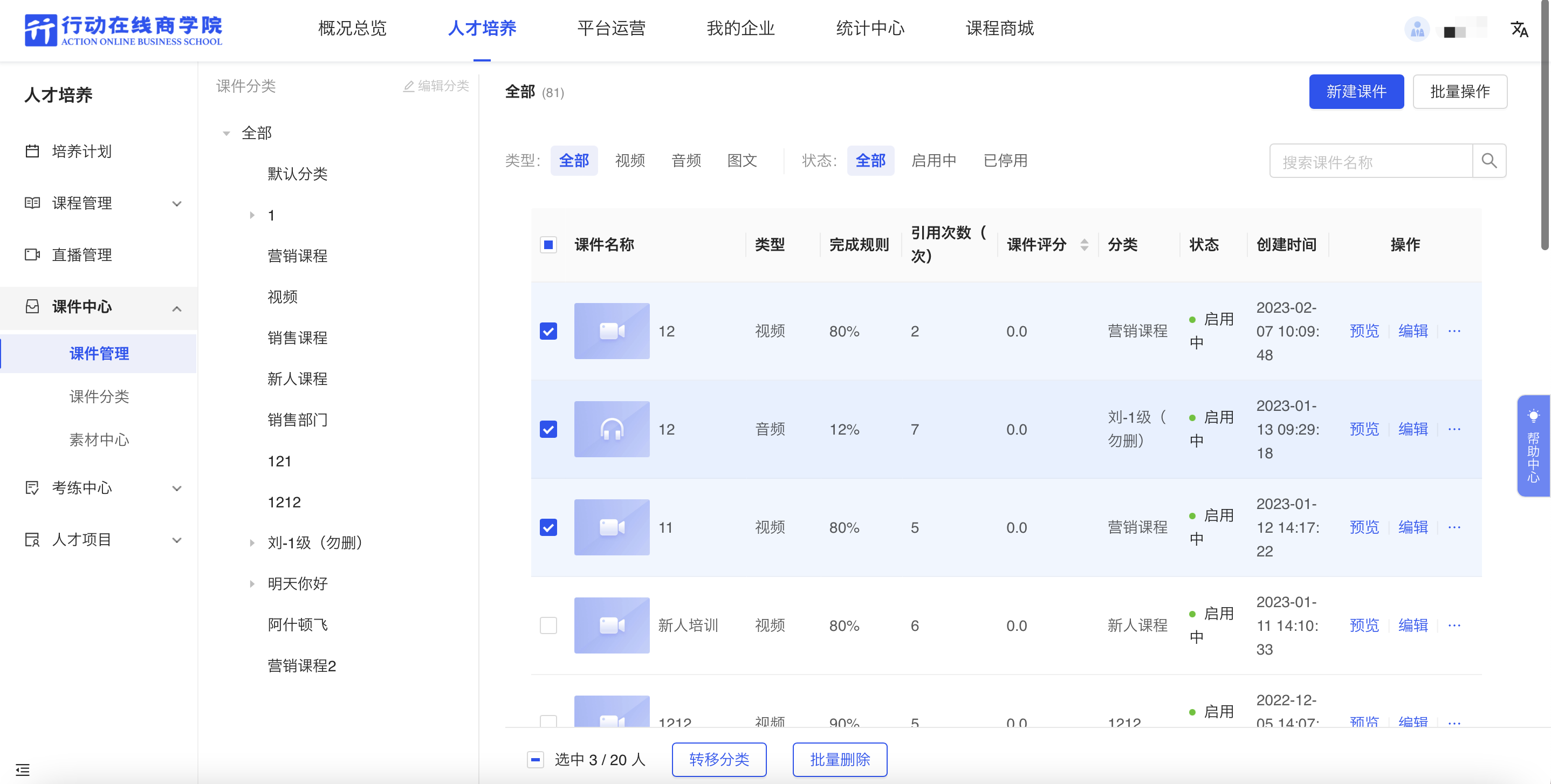Open the 统计中心 top tab
This screenshot has width=1551, height=784.
870,28
